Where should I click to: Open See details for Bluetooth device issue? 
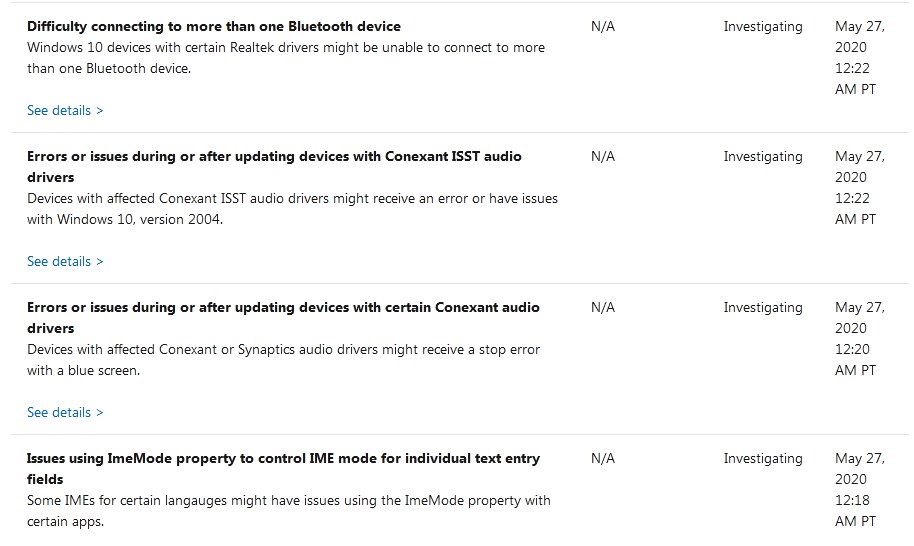65,111
